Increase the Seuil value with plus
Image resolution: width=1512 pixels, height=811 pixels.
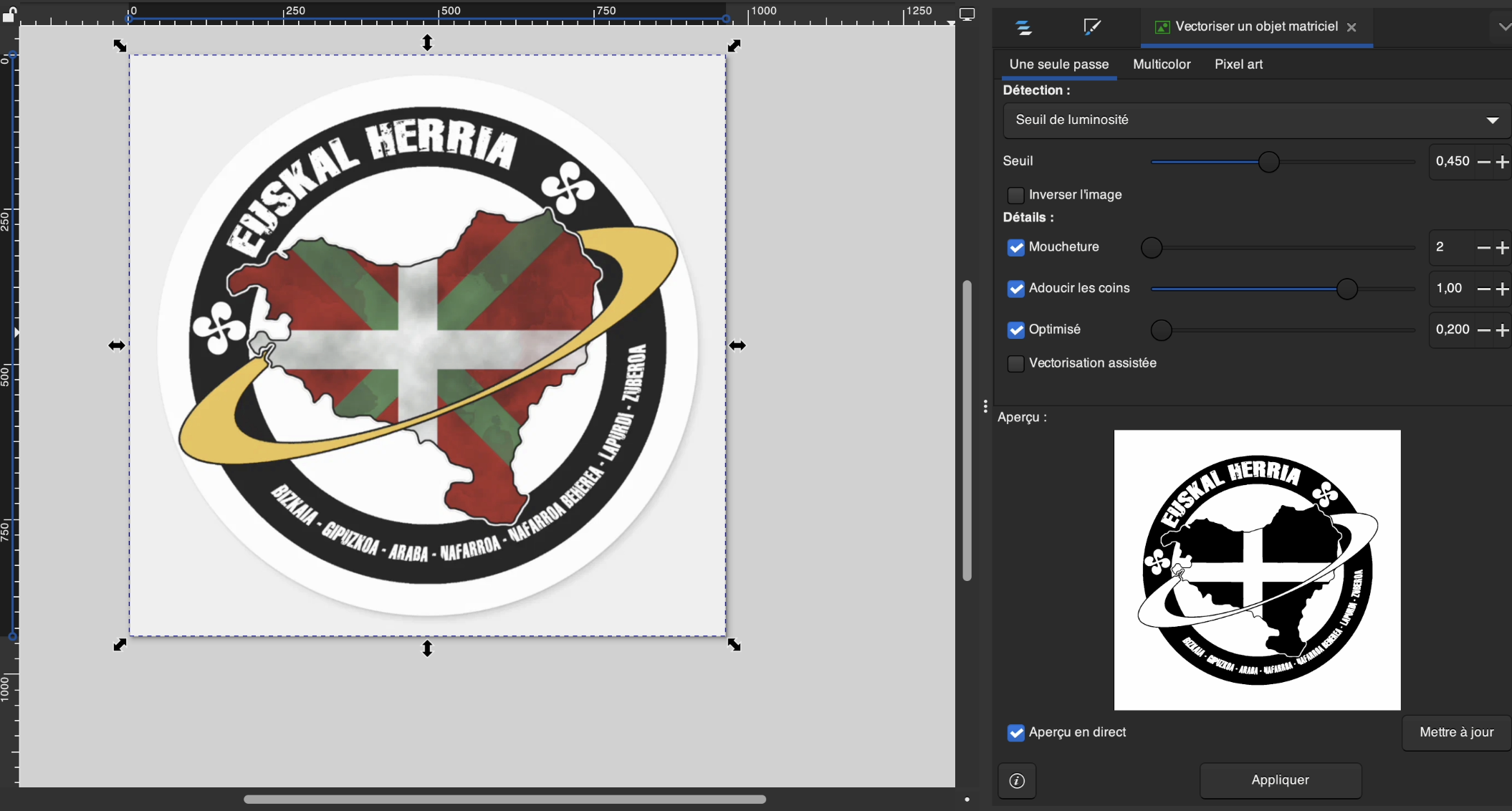click(1503, 163)
